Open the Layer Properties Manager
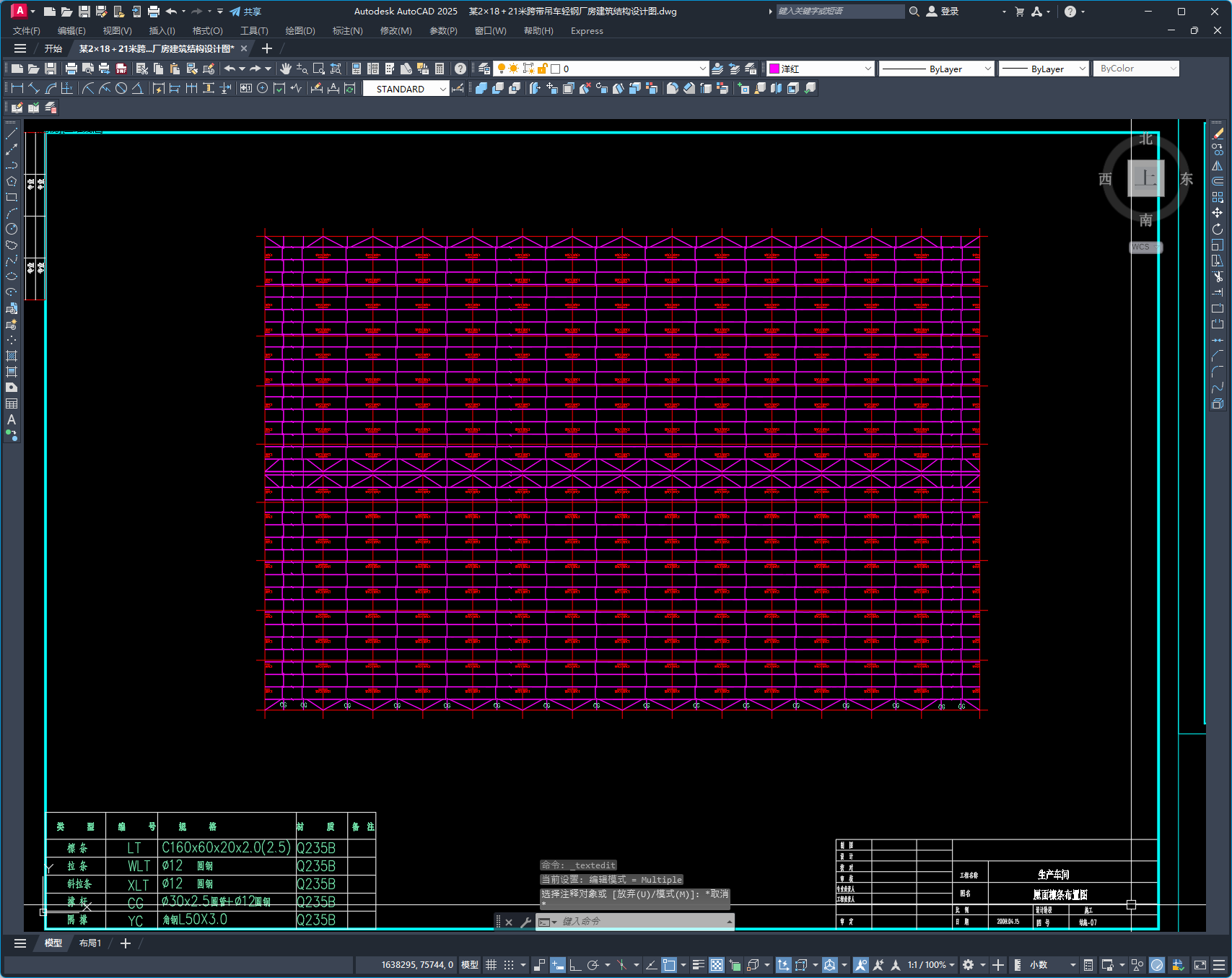This screenshot has width=1232, height=978. pos(484,69)
